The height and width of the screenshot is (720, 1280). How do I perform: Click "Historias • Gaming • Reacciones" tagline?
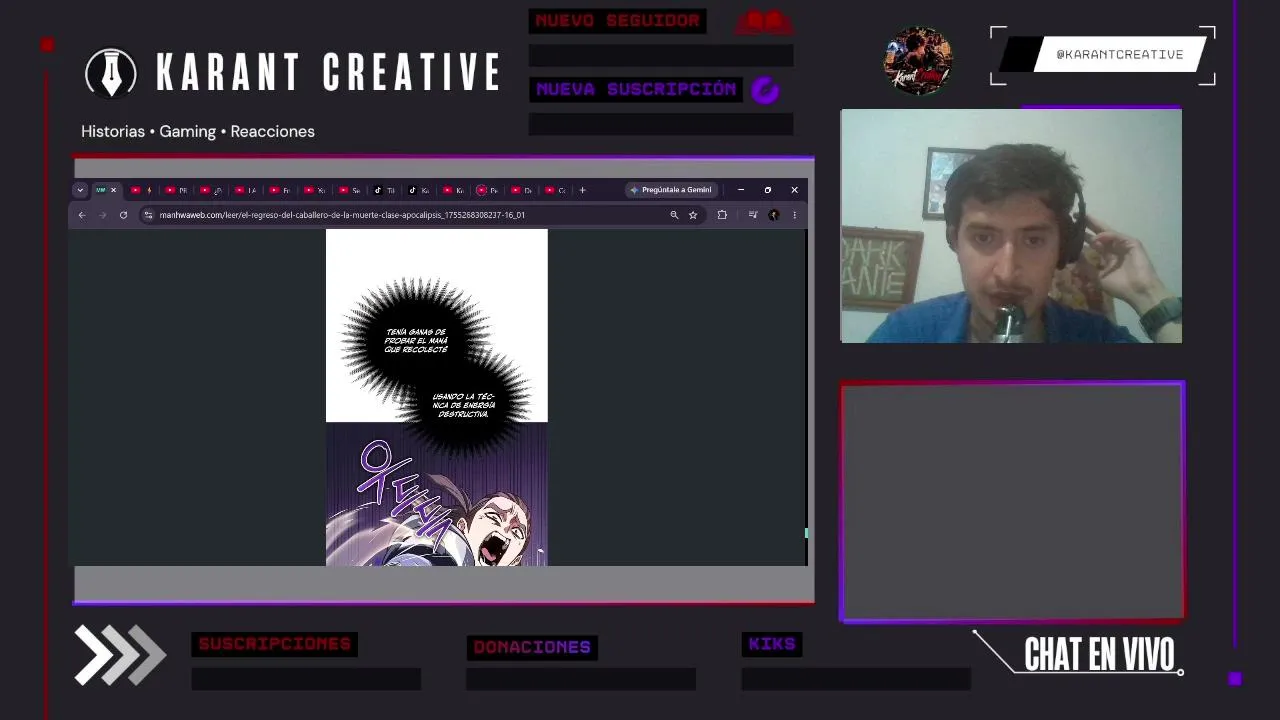(x=198, y=131)
